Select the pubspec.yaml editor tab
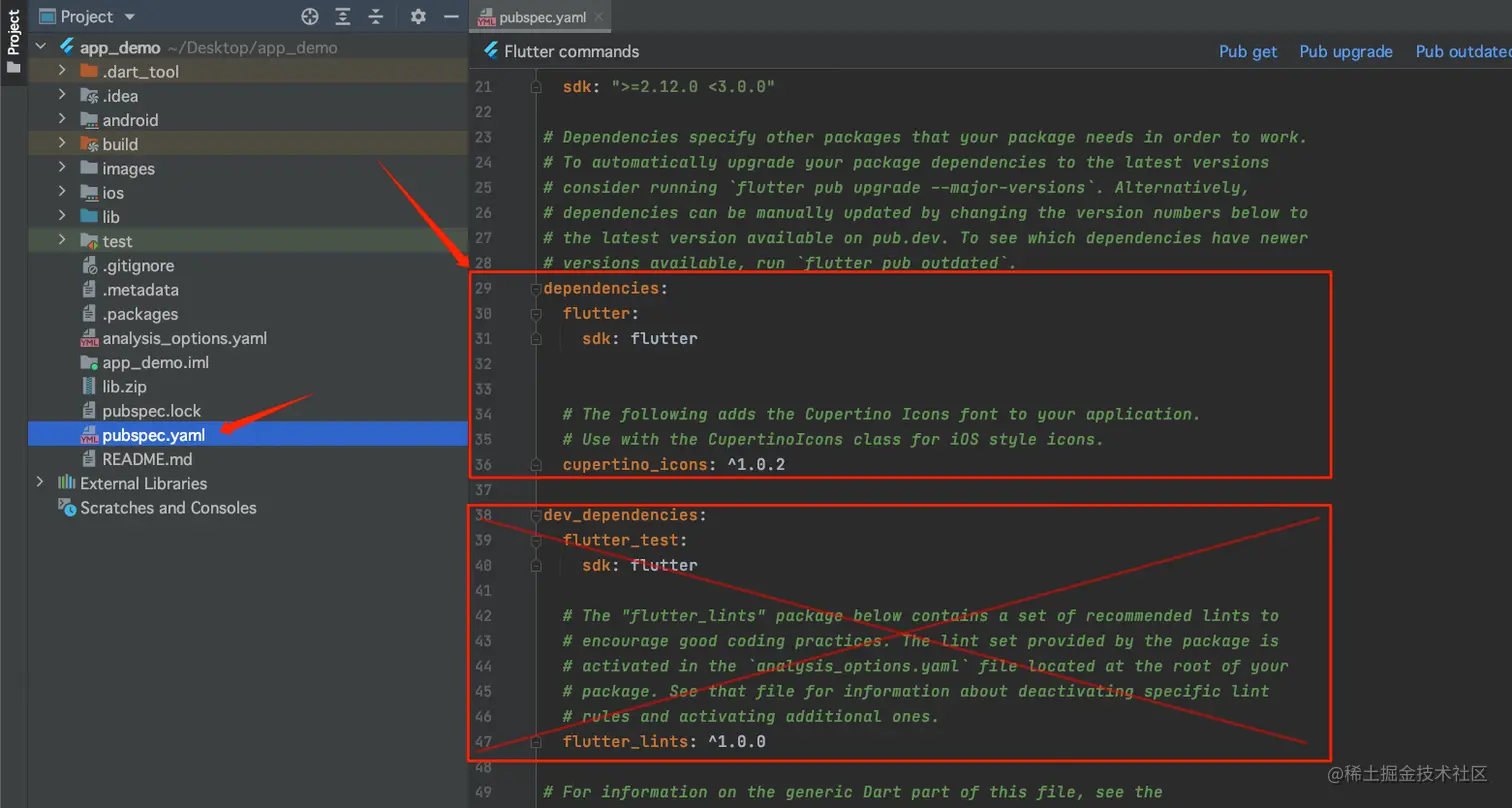Viewport: 1512px width, 808px height. coord(540,17)
